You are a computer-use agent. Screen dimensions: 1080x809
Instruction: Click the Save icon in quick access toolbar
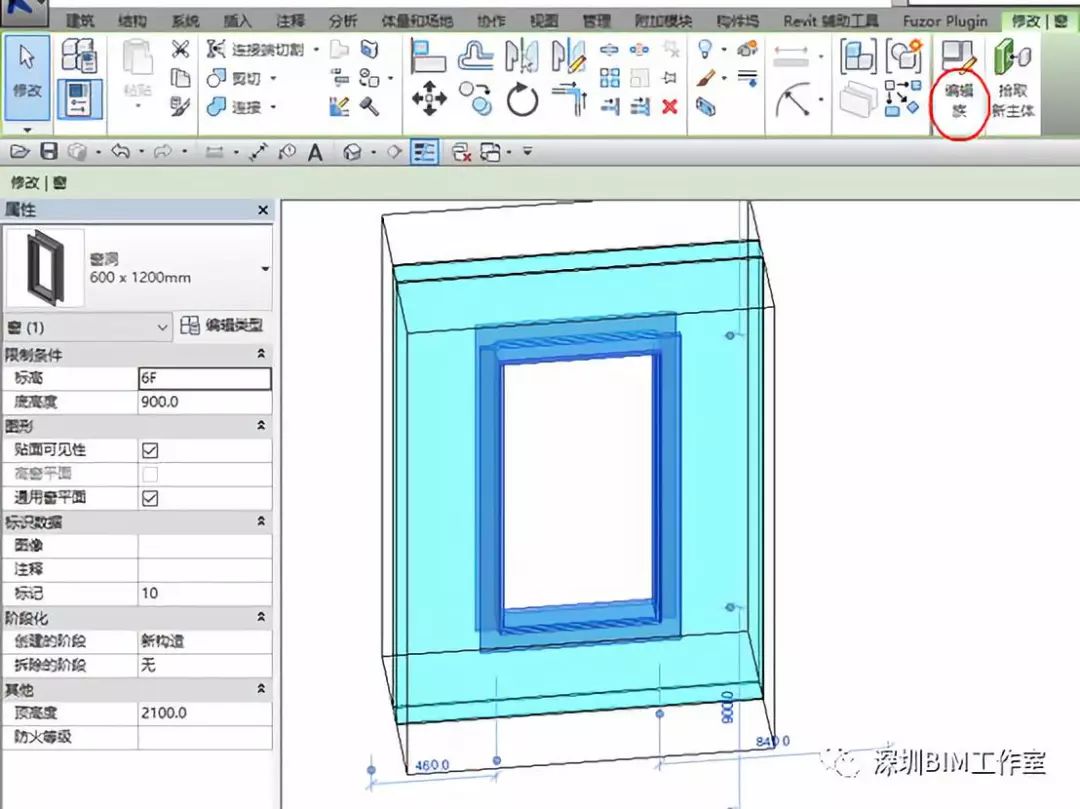pos(48,152)
